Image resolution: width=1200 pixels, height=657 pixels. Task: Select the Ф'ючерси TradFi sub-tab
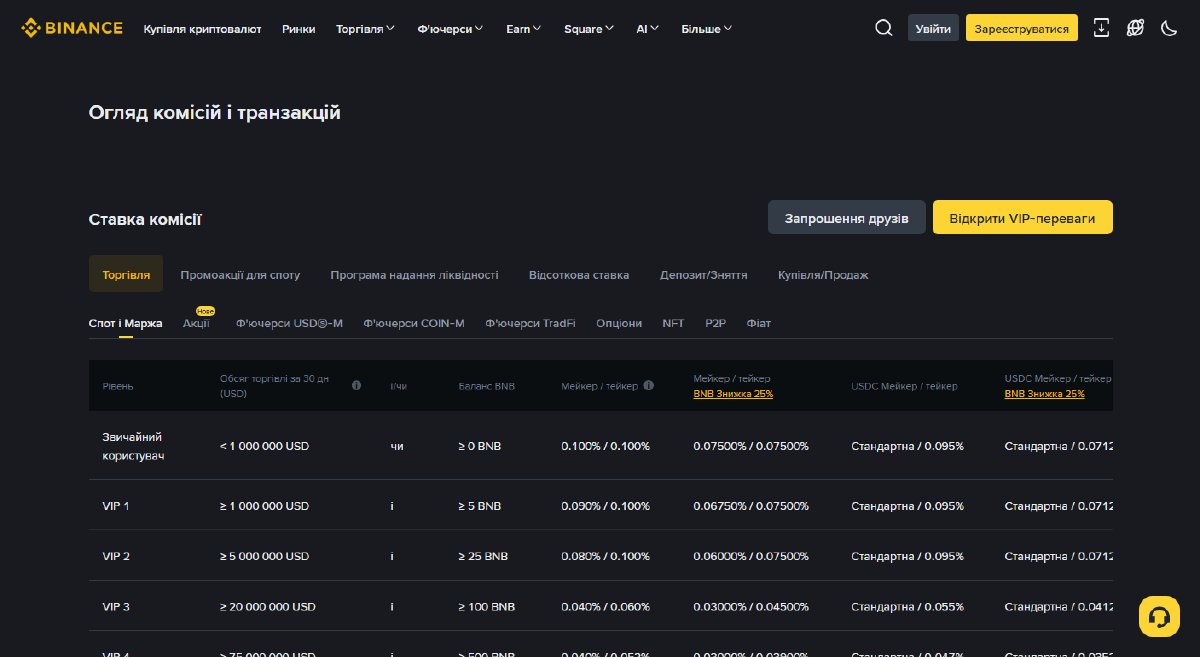coord(530,323)
